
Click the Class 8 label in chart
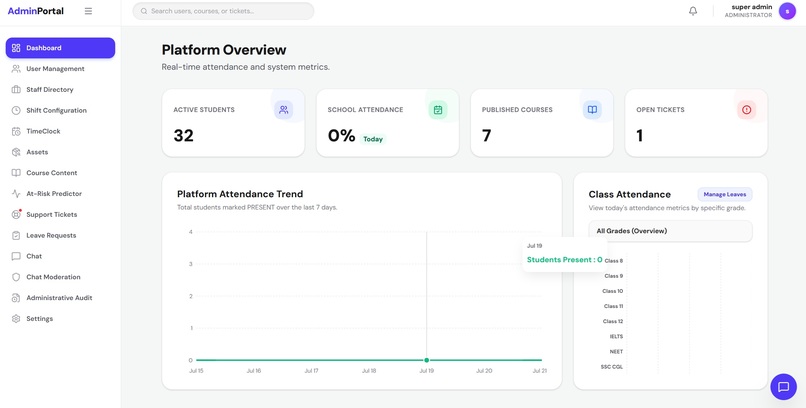tap(614, 261)
